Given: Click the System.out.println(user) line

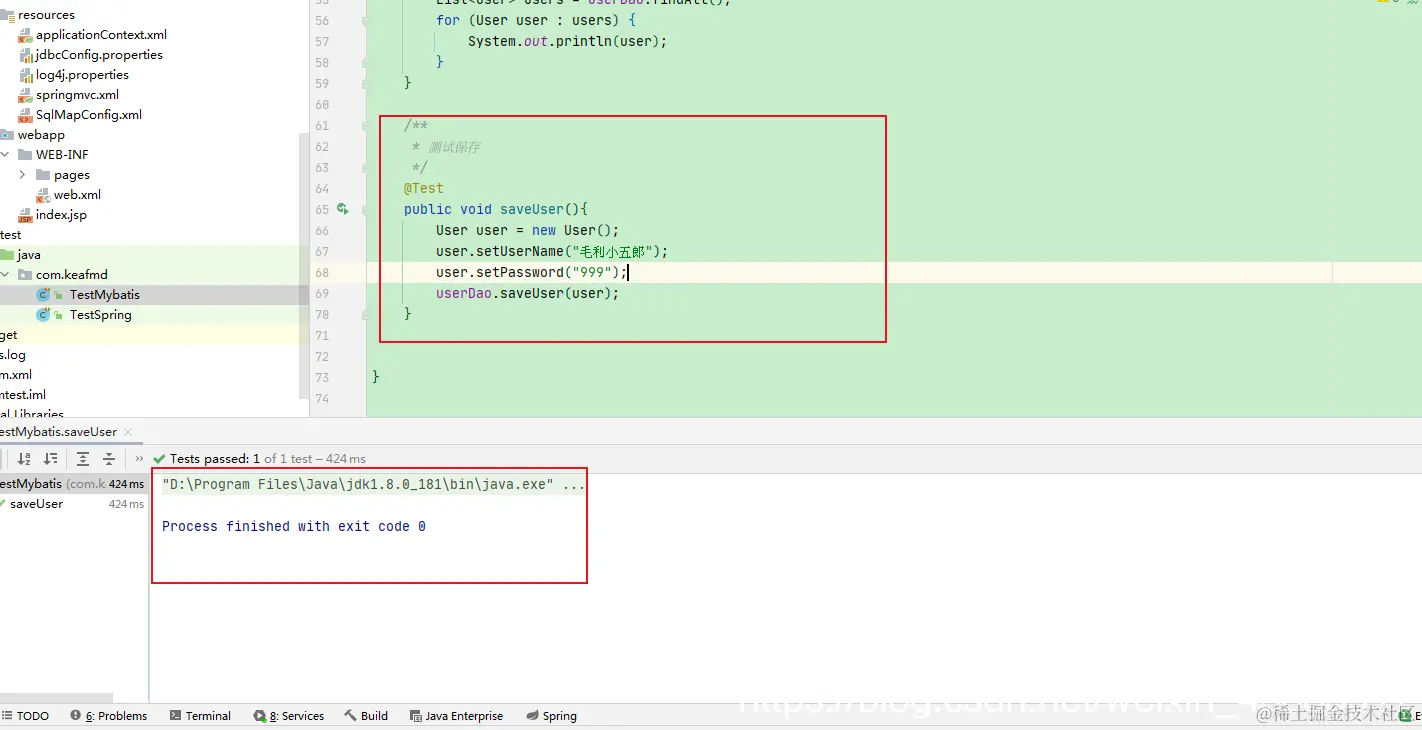Looking at the screenshot, I should coord(567,41).
